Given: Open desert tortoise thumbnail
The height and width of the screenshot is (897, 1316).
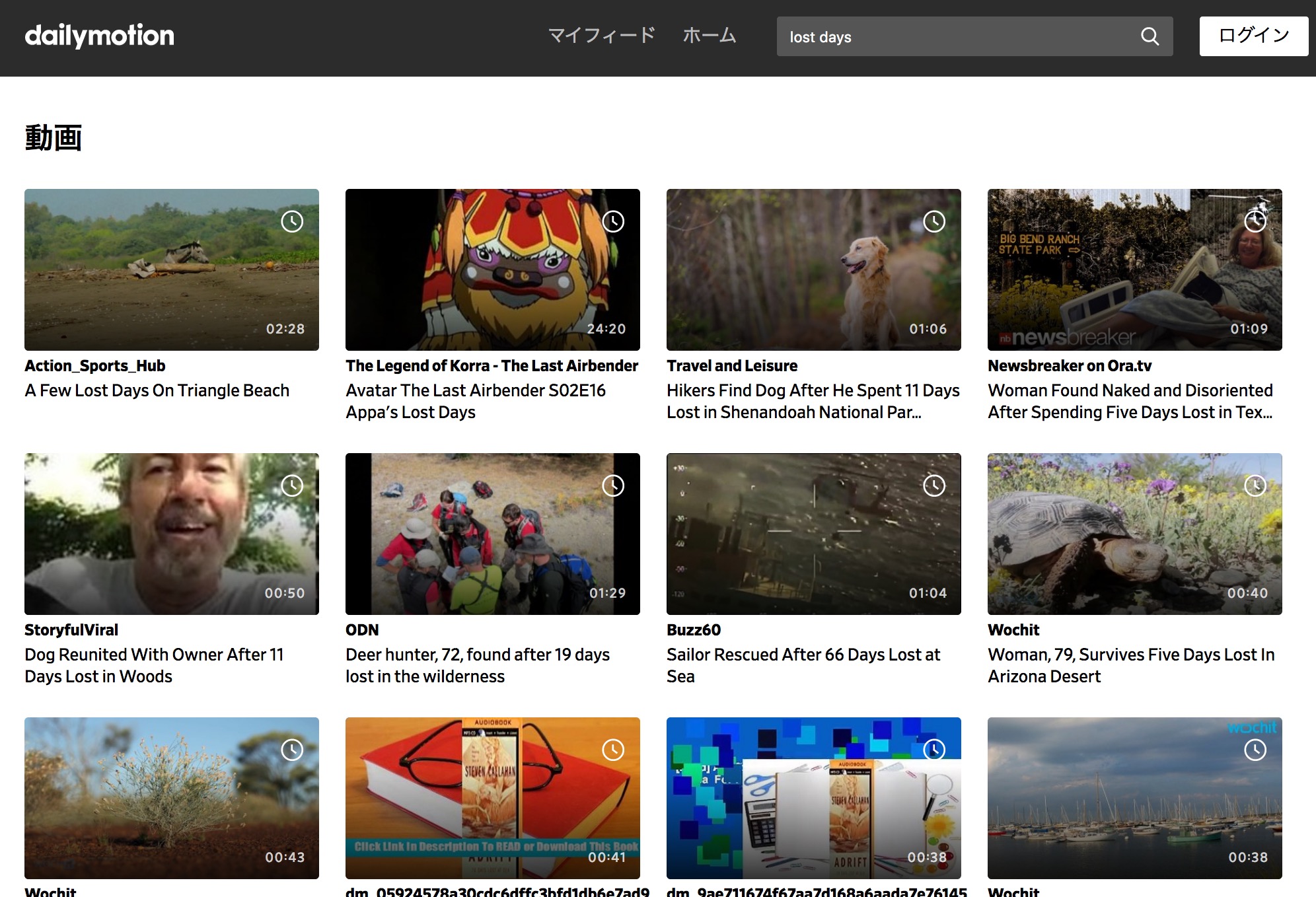Looking at the screenshot, I should [1135, 534].
